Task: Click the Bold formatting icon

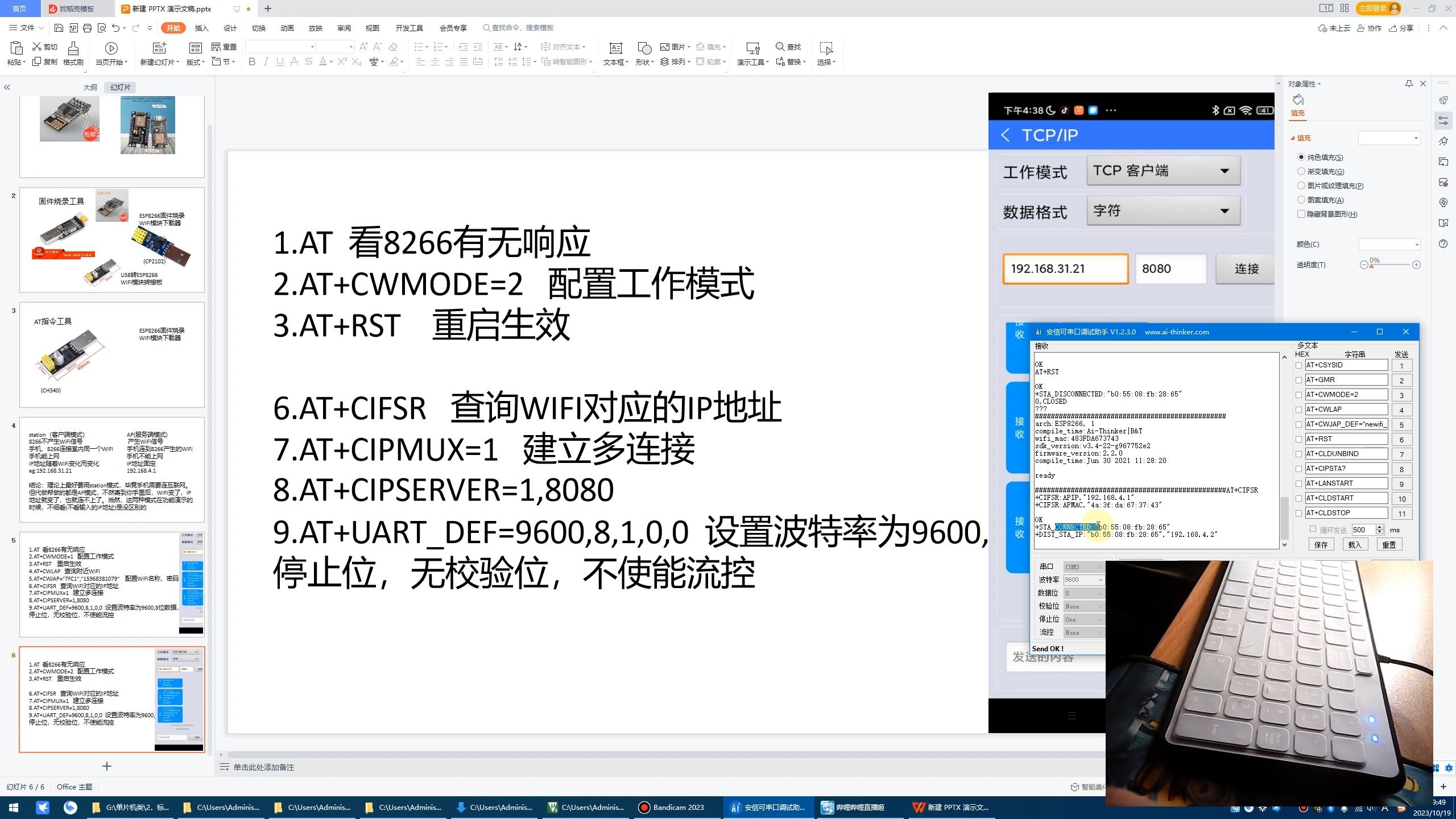Action: (x=252, y=61)
